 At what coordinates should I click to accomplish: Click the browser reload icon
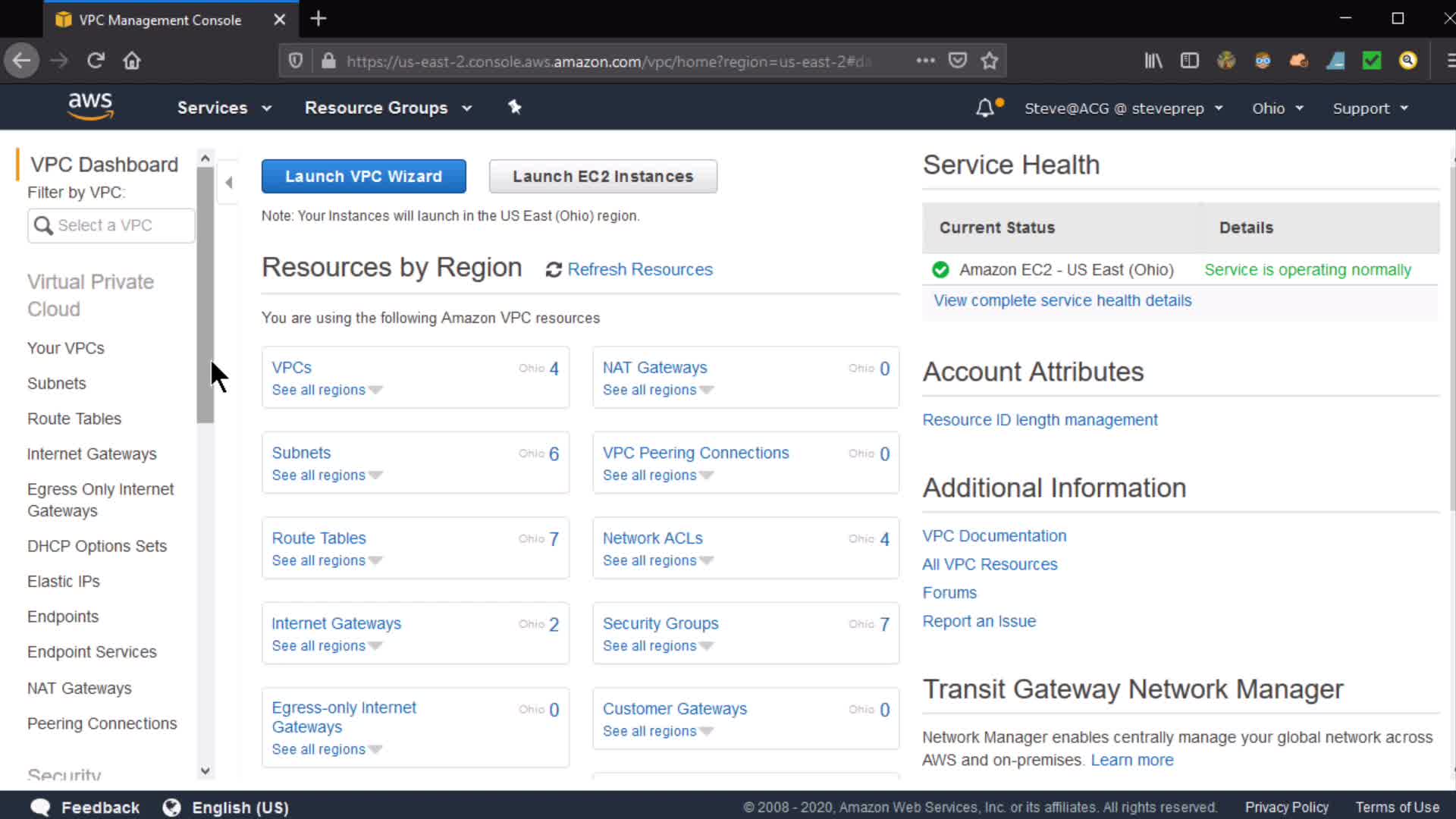tap(96, 61)
